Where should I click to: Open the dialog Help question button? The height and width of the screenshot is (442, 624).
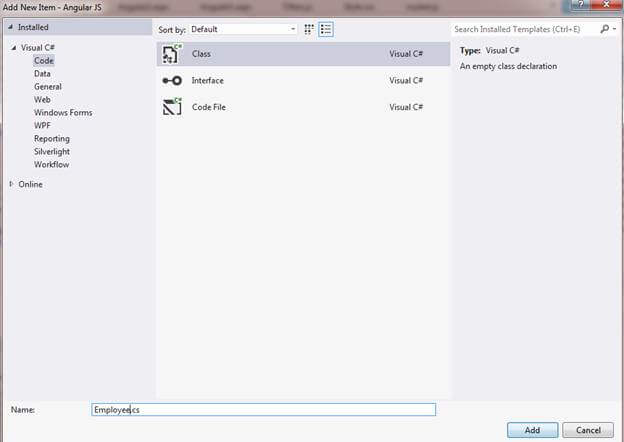click(581, 4)
